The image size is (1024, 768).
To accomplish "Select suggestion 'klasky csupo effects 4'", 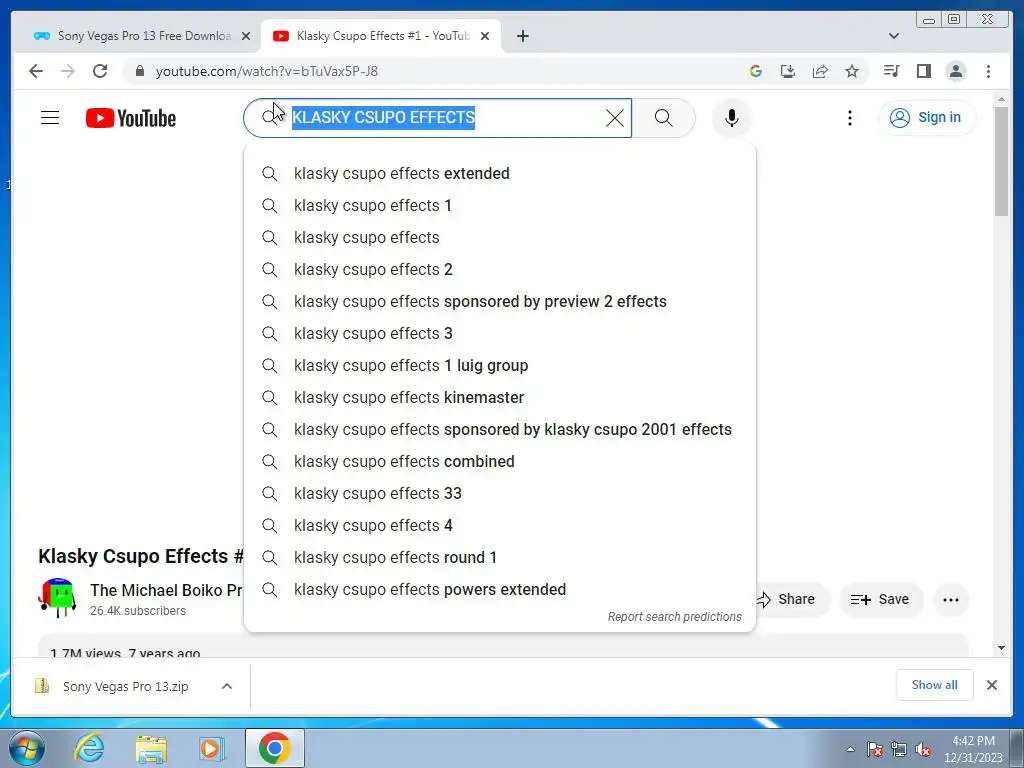I will tap(500, 526).
